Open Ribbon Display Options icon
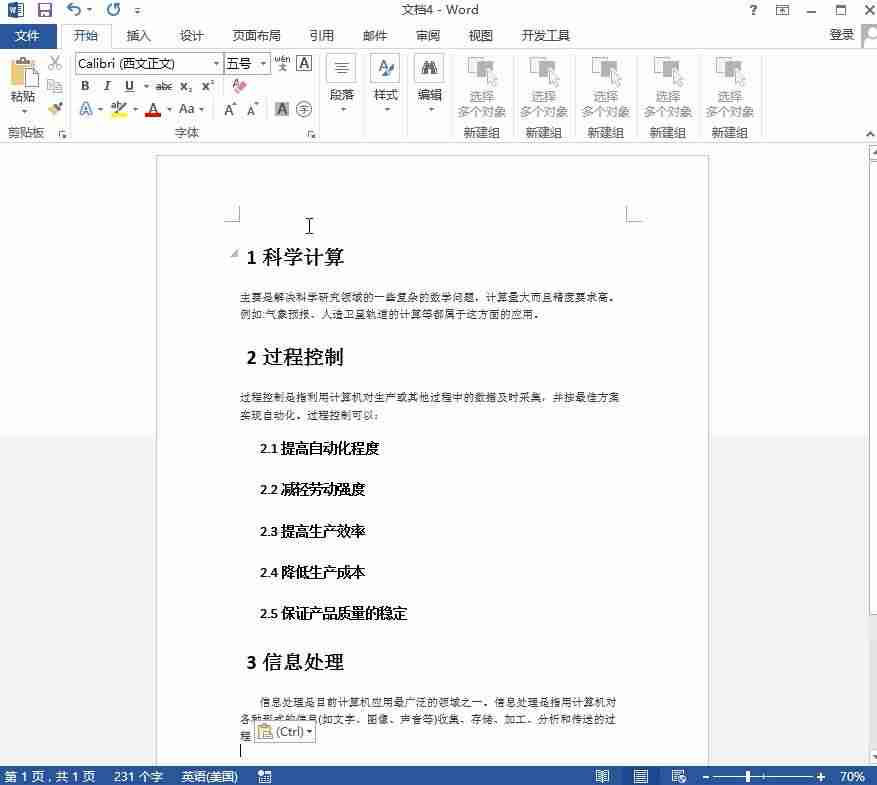Image resolution: width=877 pixels, height=785 pixels. 782,10
